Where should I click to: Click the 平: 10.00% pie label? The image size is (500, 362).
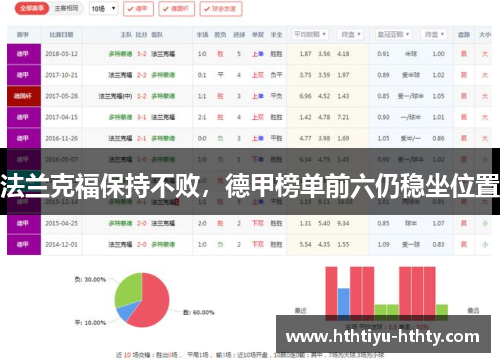click(x=90, y=323)
